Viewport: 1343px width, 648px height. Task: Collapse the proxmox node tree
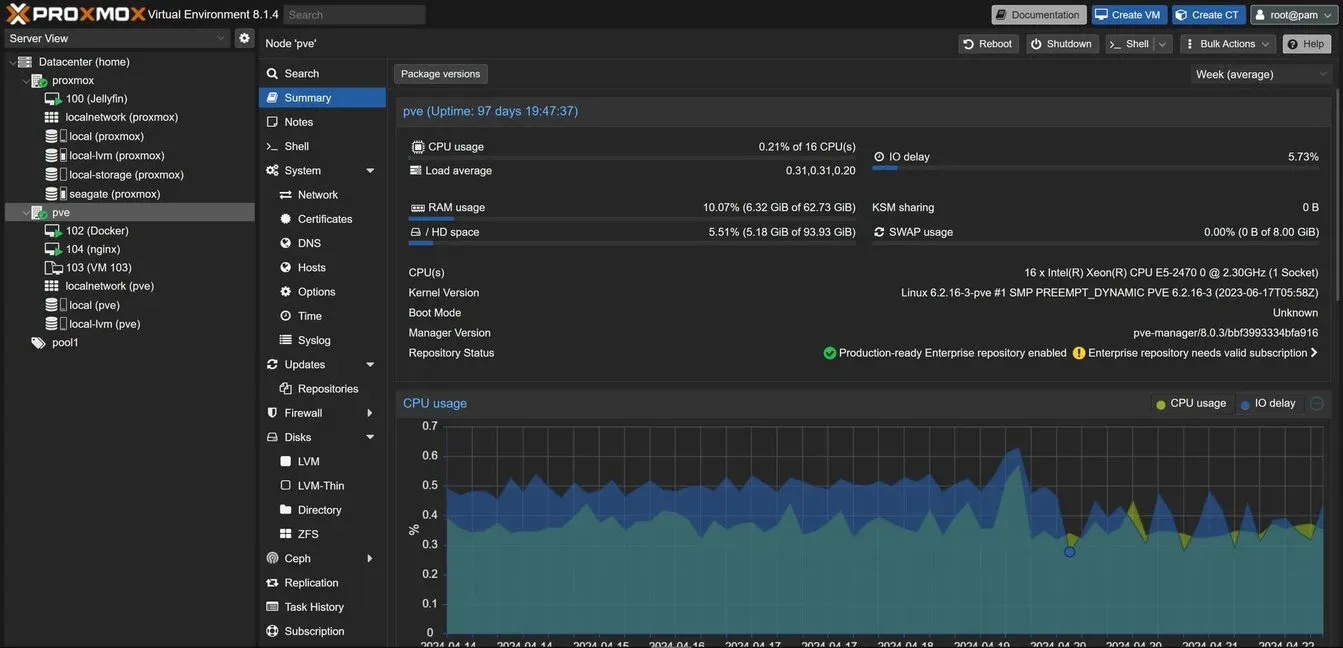[x=26, y=81]
